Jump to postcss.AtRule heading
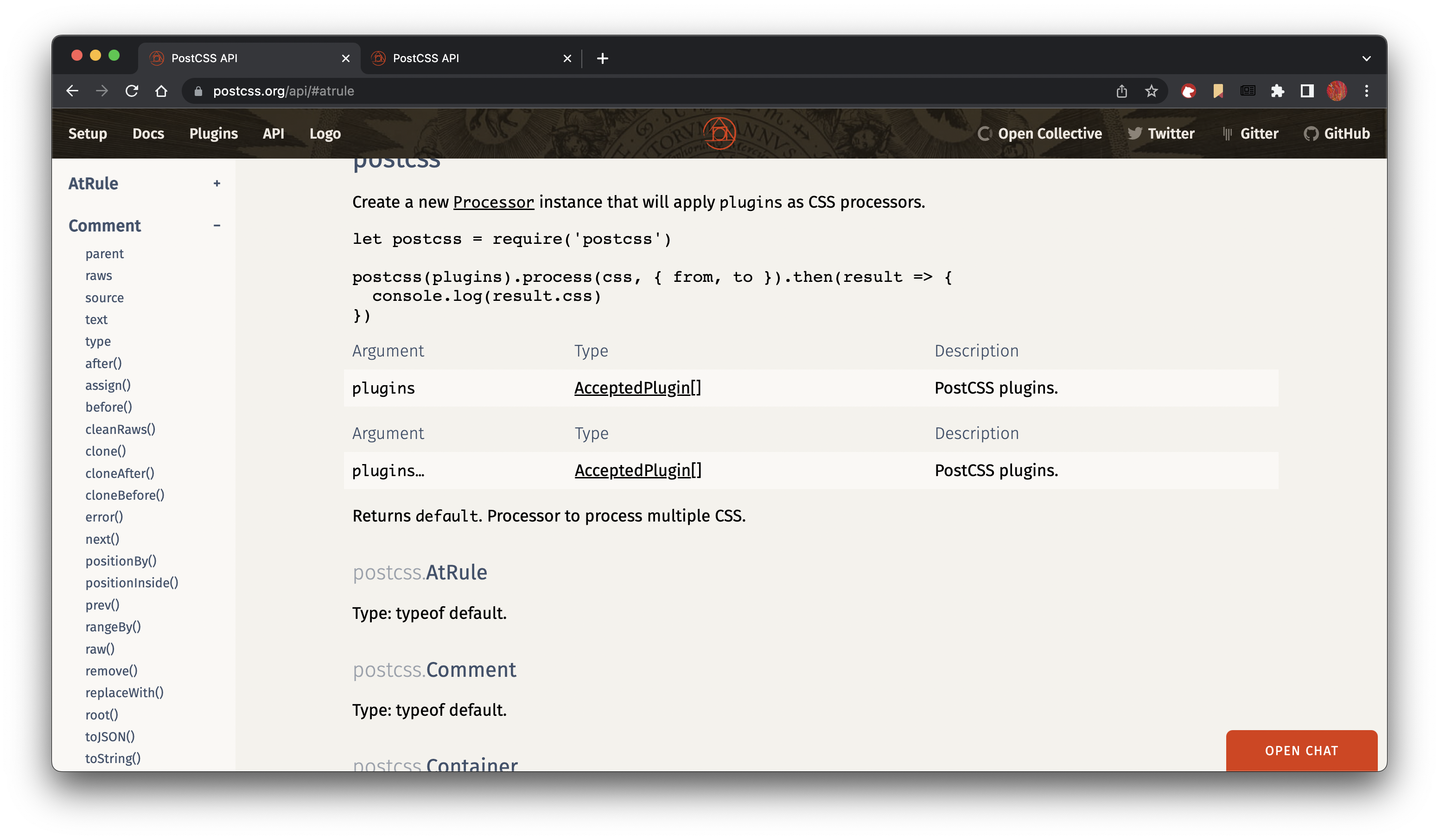Image resolution: width=1439 pixels, height=840 pixels. 420,572
